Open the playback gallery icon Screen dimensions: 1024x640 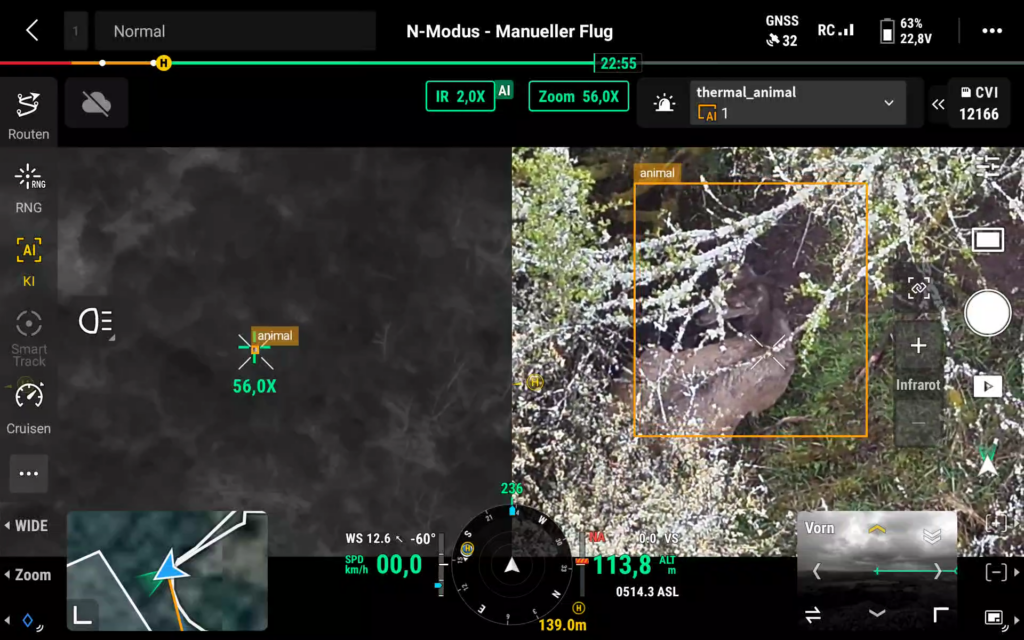(x=987, y=386)
